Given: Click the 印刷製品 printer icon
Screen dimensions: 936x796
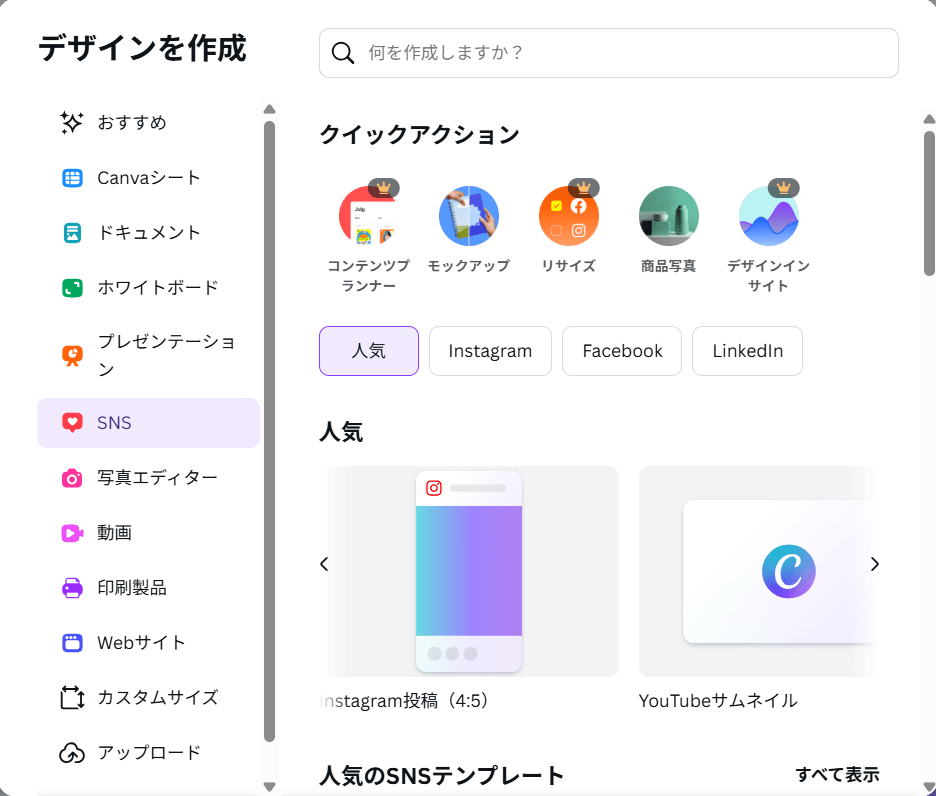Looking at the screenshot, I should (72, 588).
